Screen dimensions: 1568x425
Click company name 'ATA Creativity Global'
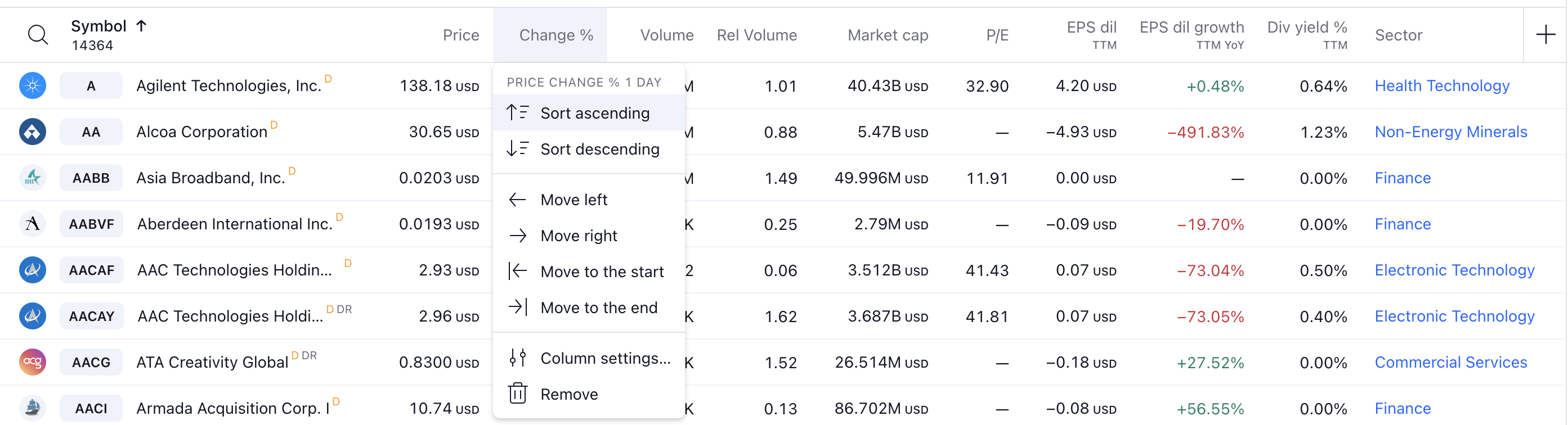(x=212, y=363)
